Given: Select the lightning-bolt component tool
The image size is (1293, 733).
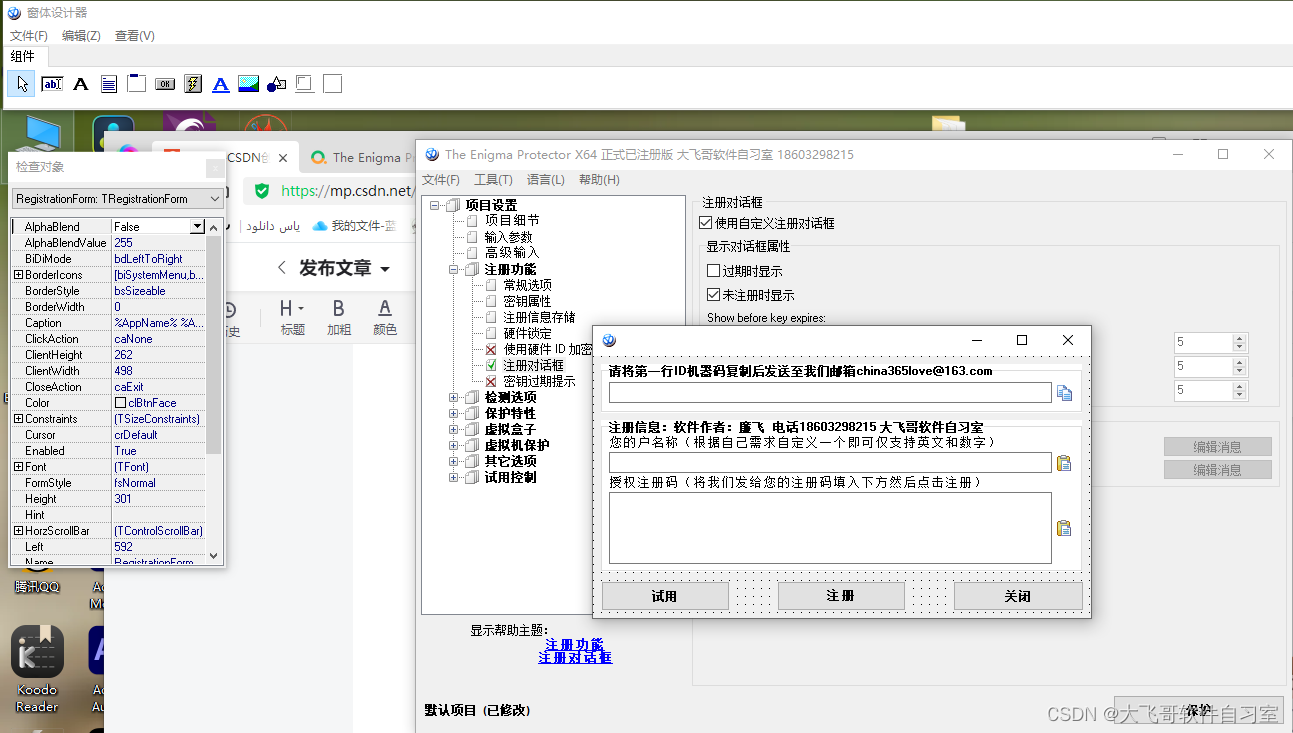Looking at the screenshot, I should click(x=192, y=83).
